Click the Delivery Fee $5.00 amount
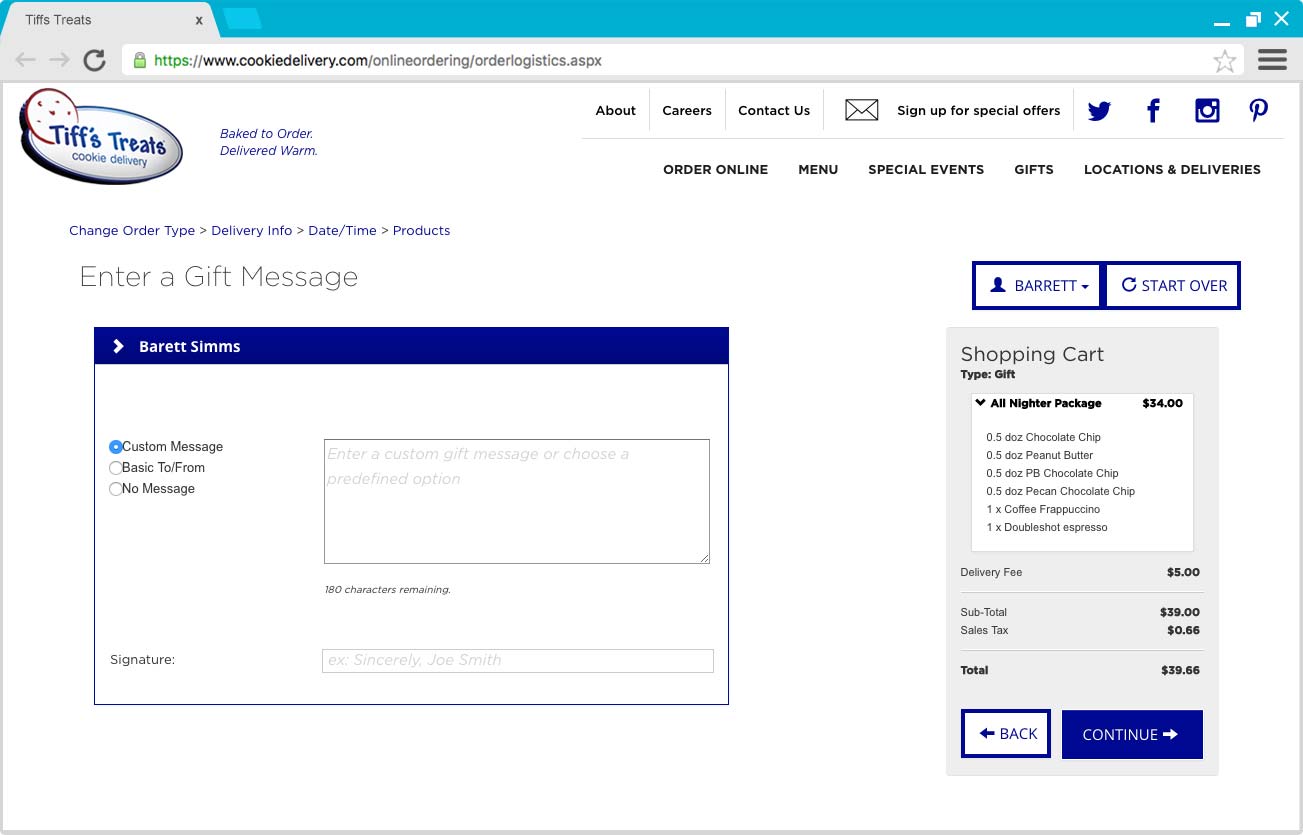The height and width of the screenshot is (835, 1303). [x=1183, y=573]
